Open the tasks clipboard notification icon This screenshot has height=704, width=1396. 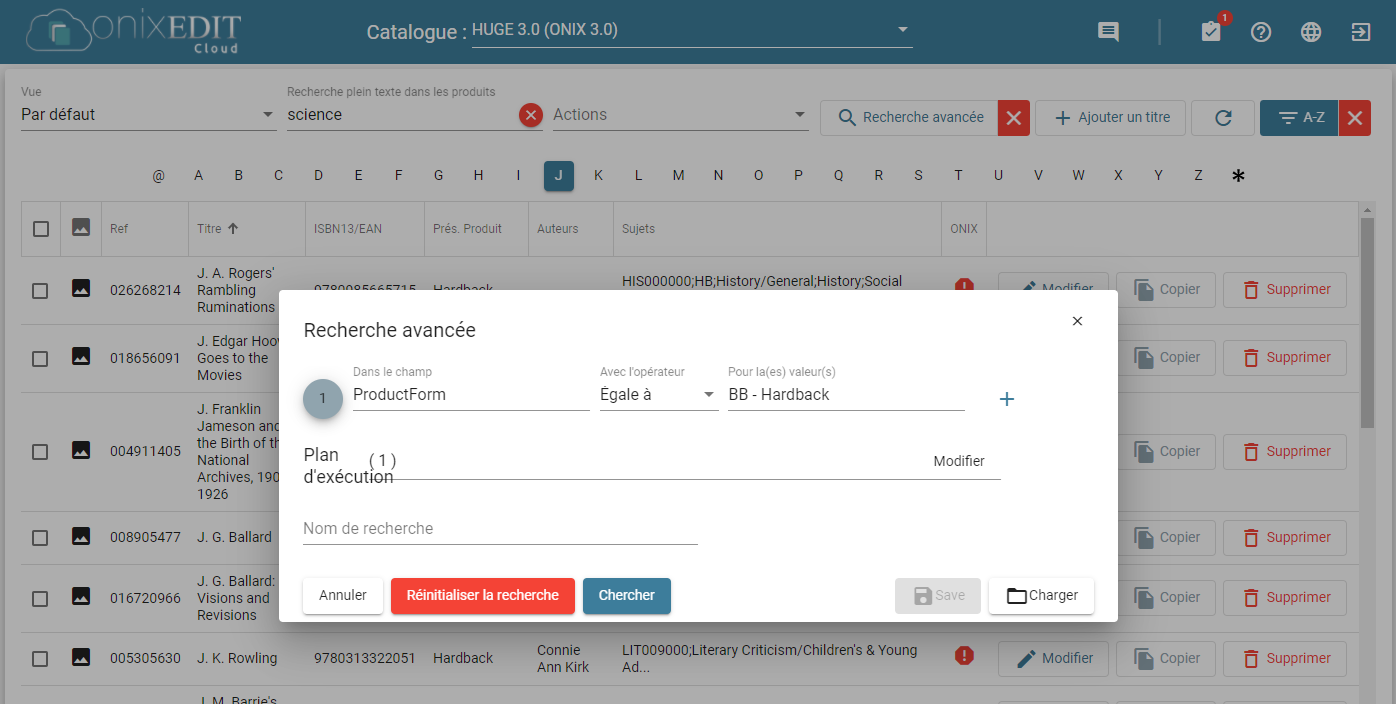[x=1211, y=32]
